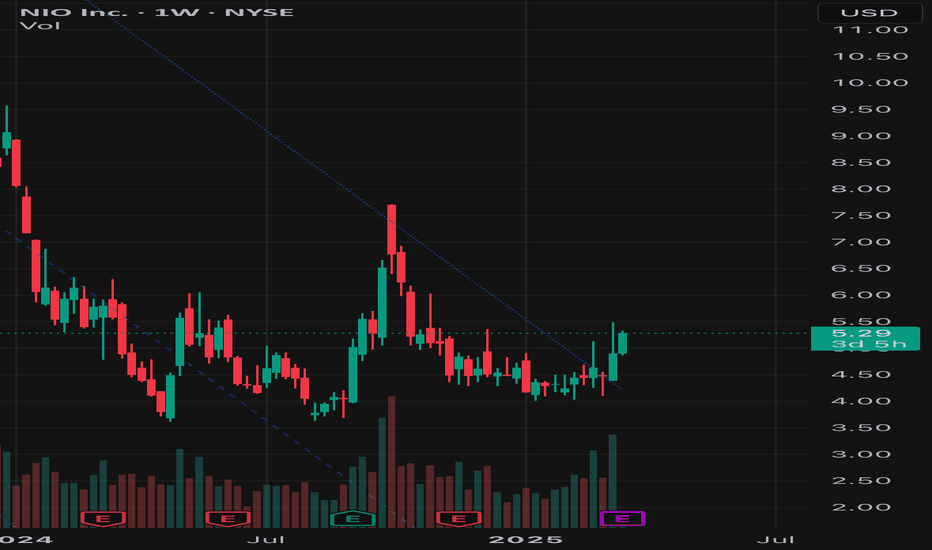Click the 10.50 price axis label
Screen dimensions: 932x550
point(871,56)
